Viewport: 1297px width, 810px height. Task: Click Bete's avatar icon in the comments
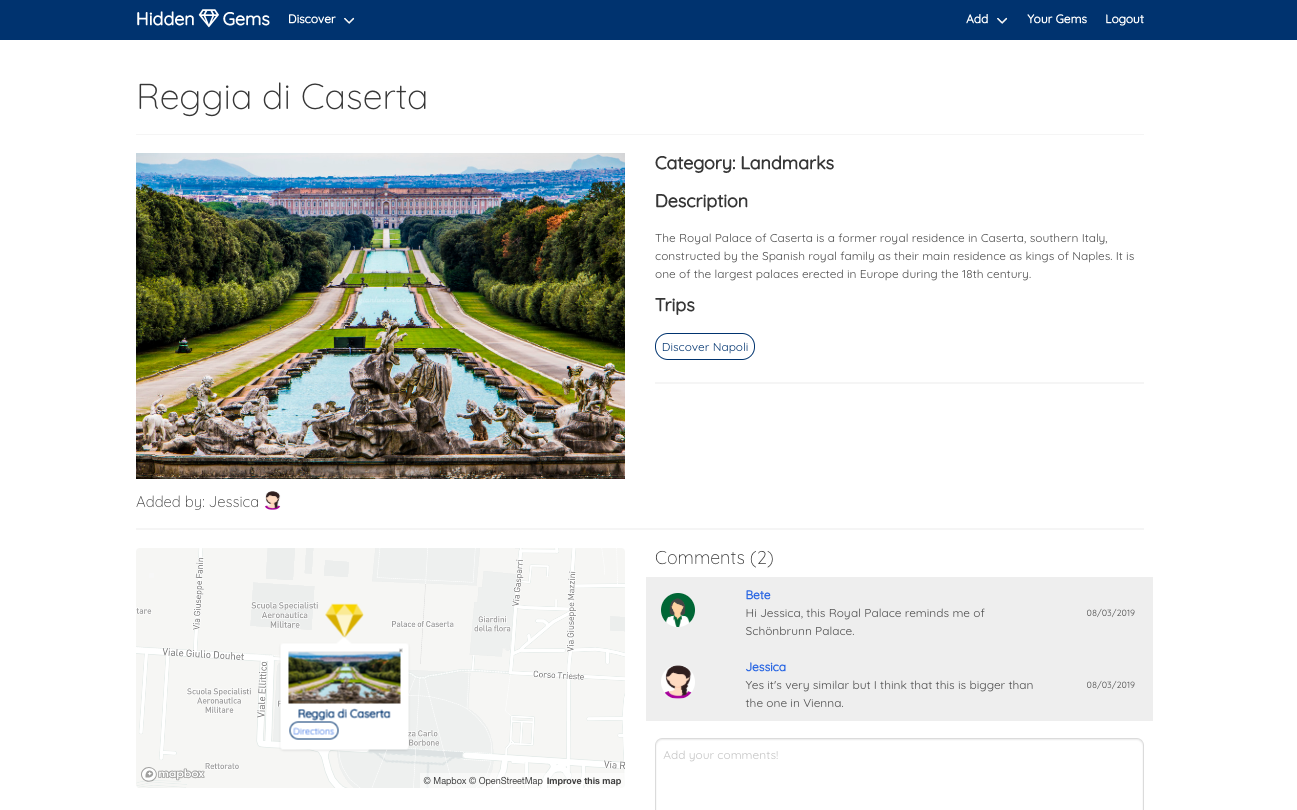point(678,609)
